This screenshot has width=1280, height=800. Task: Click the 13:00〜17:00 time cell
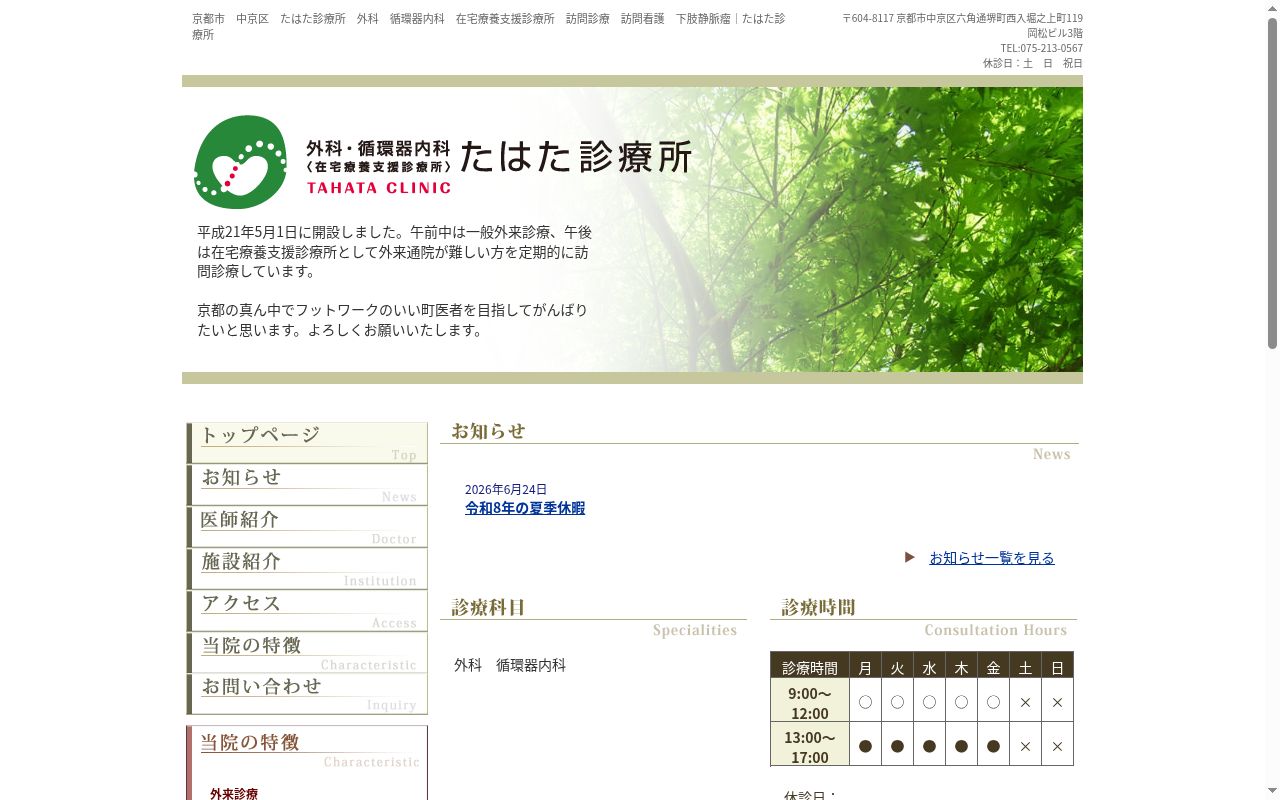810,745
